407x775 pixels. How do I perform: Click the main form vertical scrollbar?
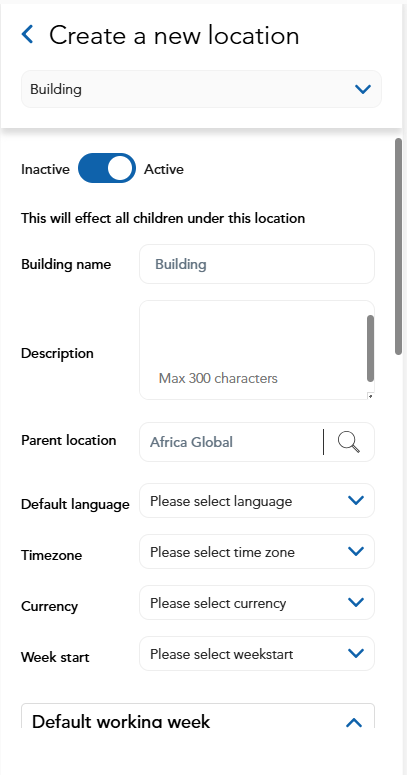(x=399, y=246)
